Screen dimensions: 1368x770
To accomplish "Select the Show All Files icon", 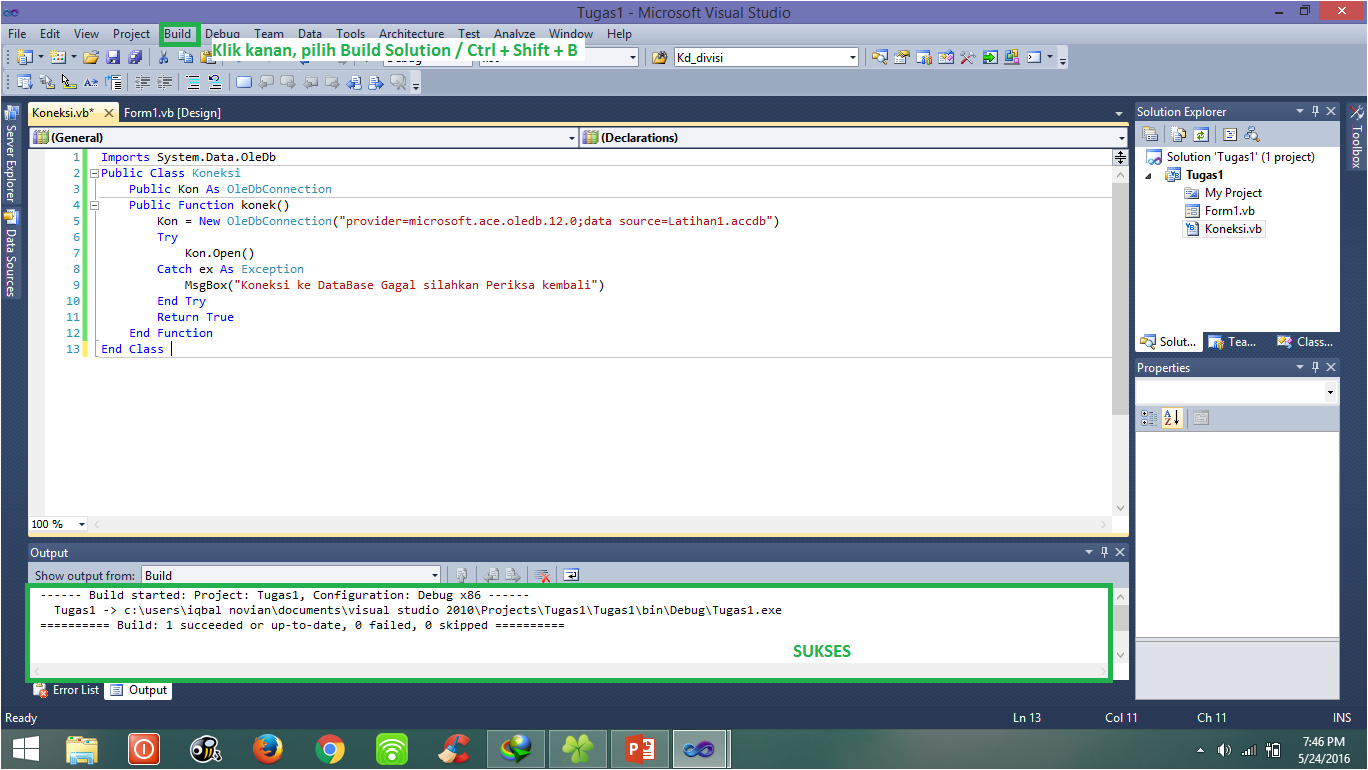I will point(1176,133).
